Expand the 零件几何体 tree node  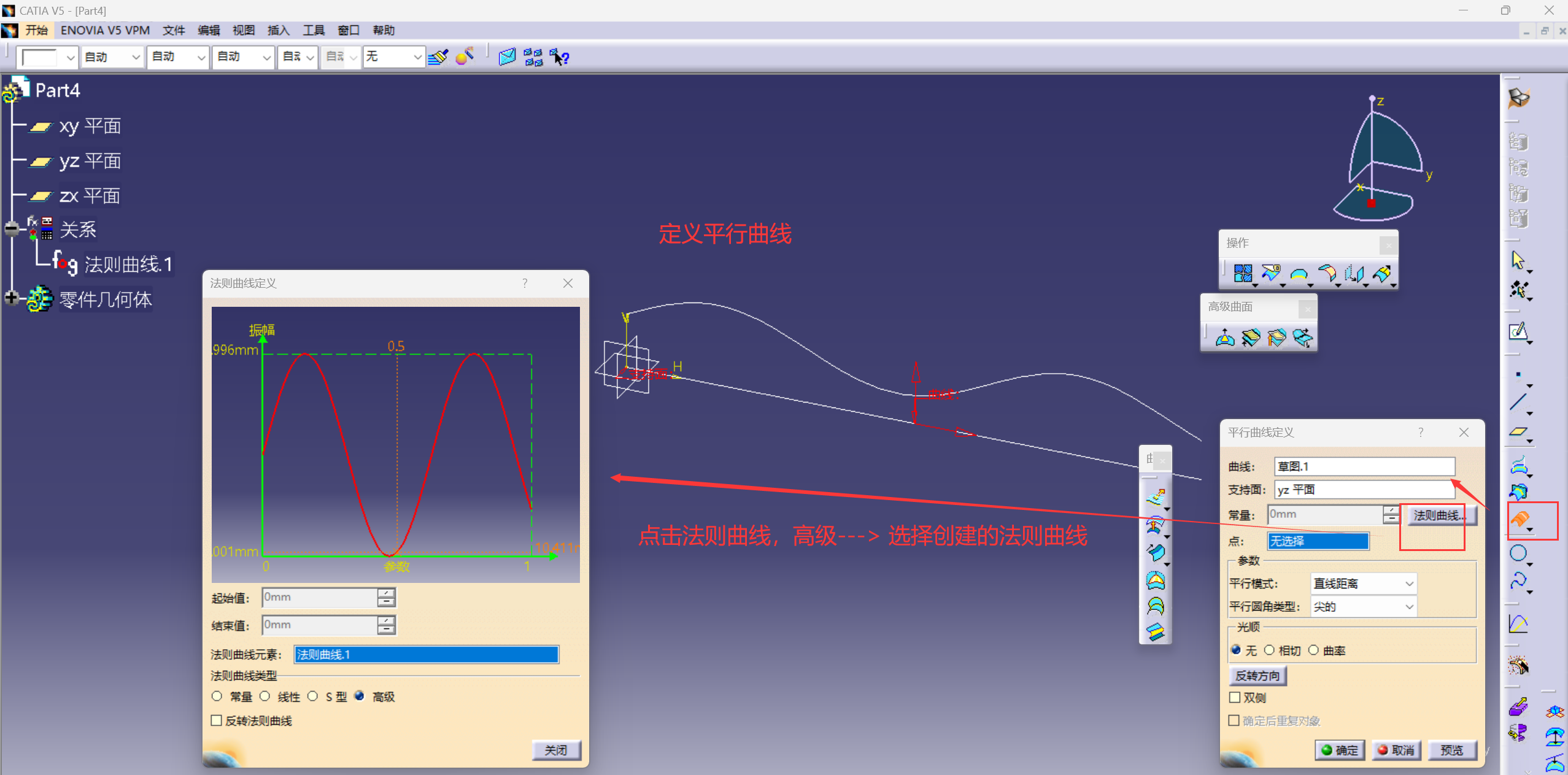(11, 298)
